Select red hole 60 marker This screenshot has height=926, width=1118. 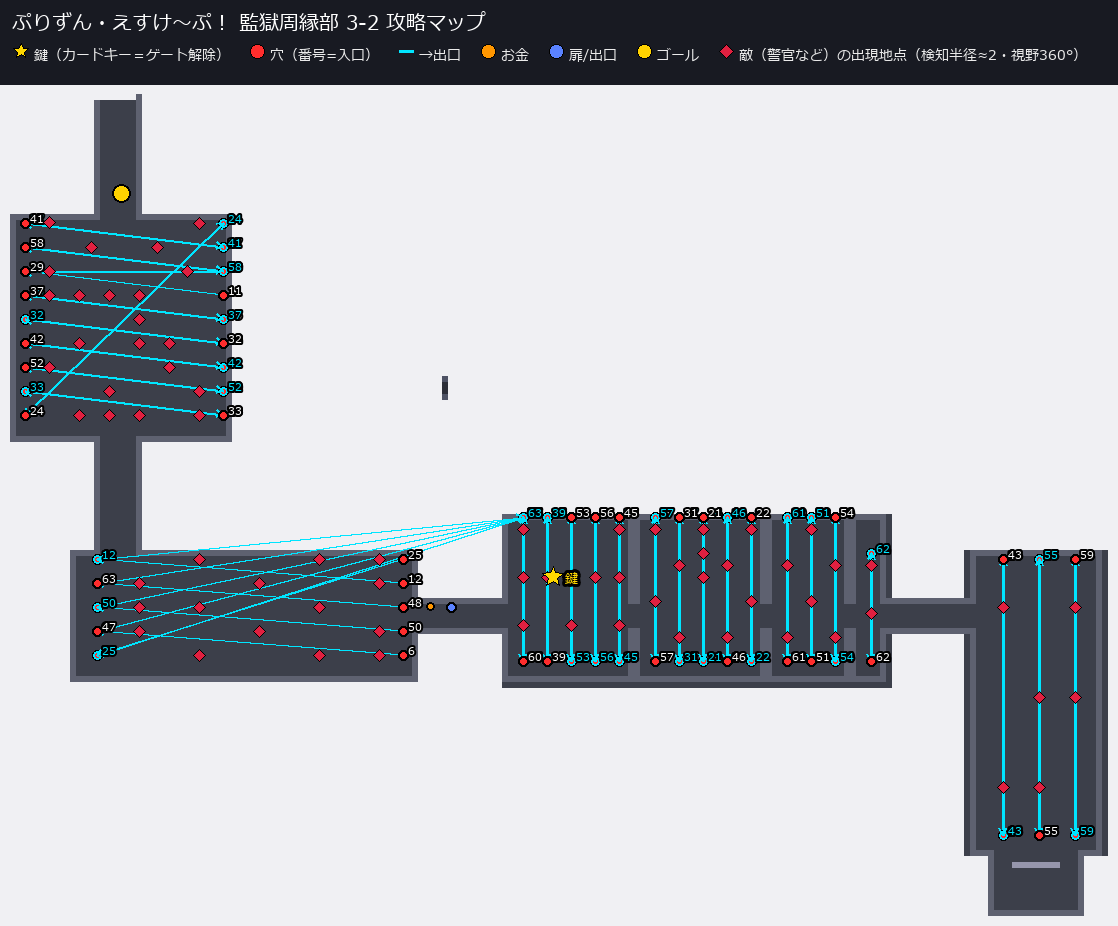point(523,662)
